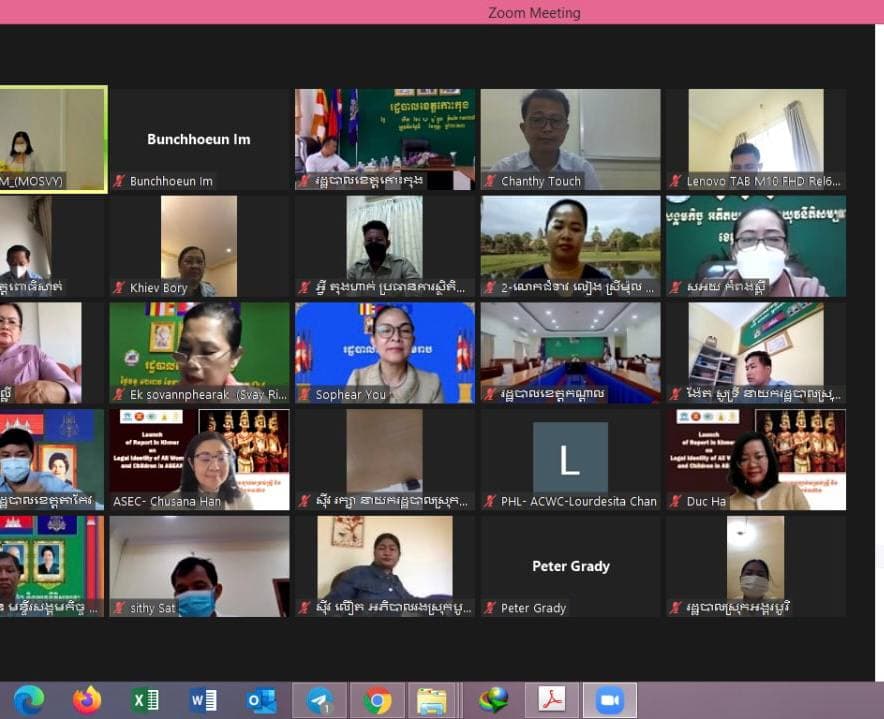Open Word from the taskbar
884x719 pixels.
coord(203,701)
